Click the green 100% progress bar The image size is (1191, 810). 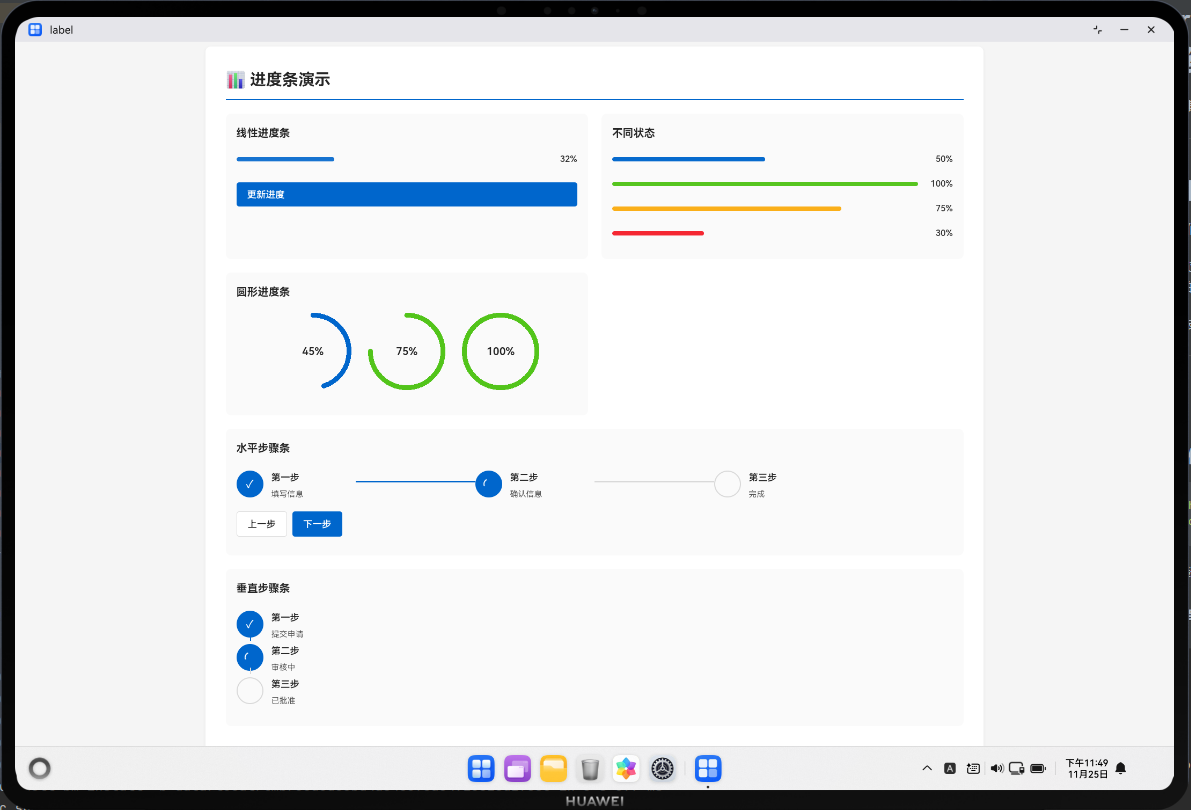coord(765,184)
